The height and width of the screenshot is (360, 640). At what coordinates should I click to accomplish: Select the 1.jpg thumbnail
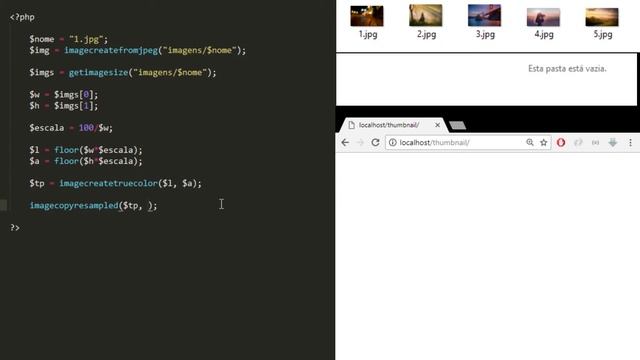(367, 16)
